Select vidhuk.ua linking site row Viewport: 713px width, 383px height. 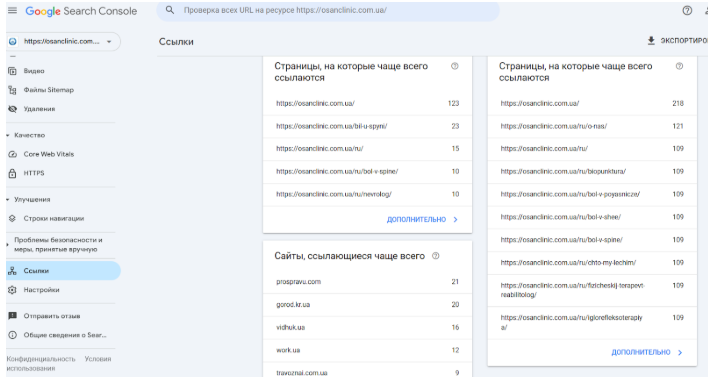point(367,328)
